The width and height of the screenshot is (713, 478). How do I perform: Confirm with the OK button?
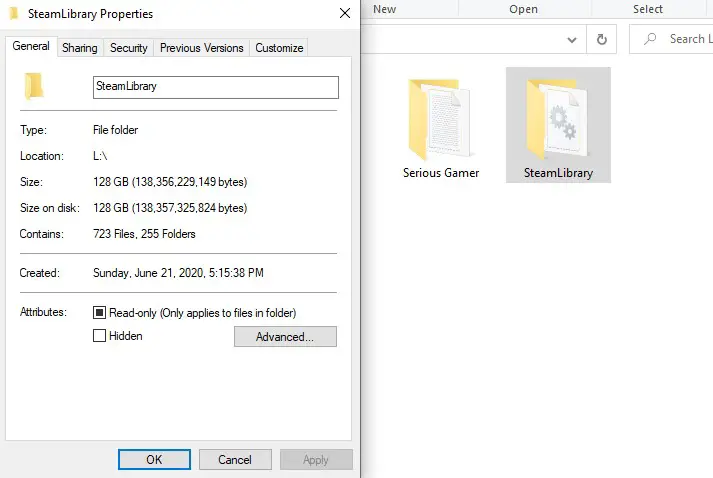(154, 459)
